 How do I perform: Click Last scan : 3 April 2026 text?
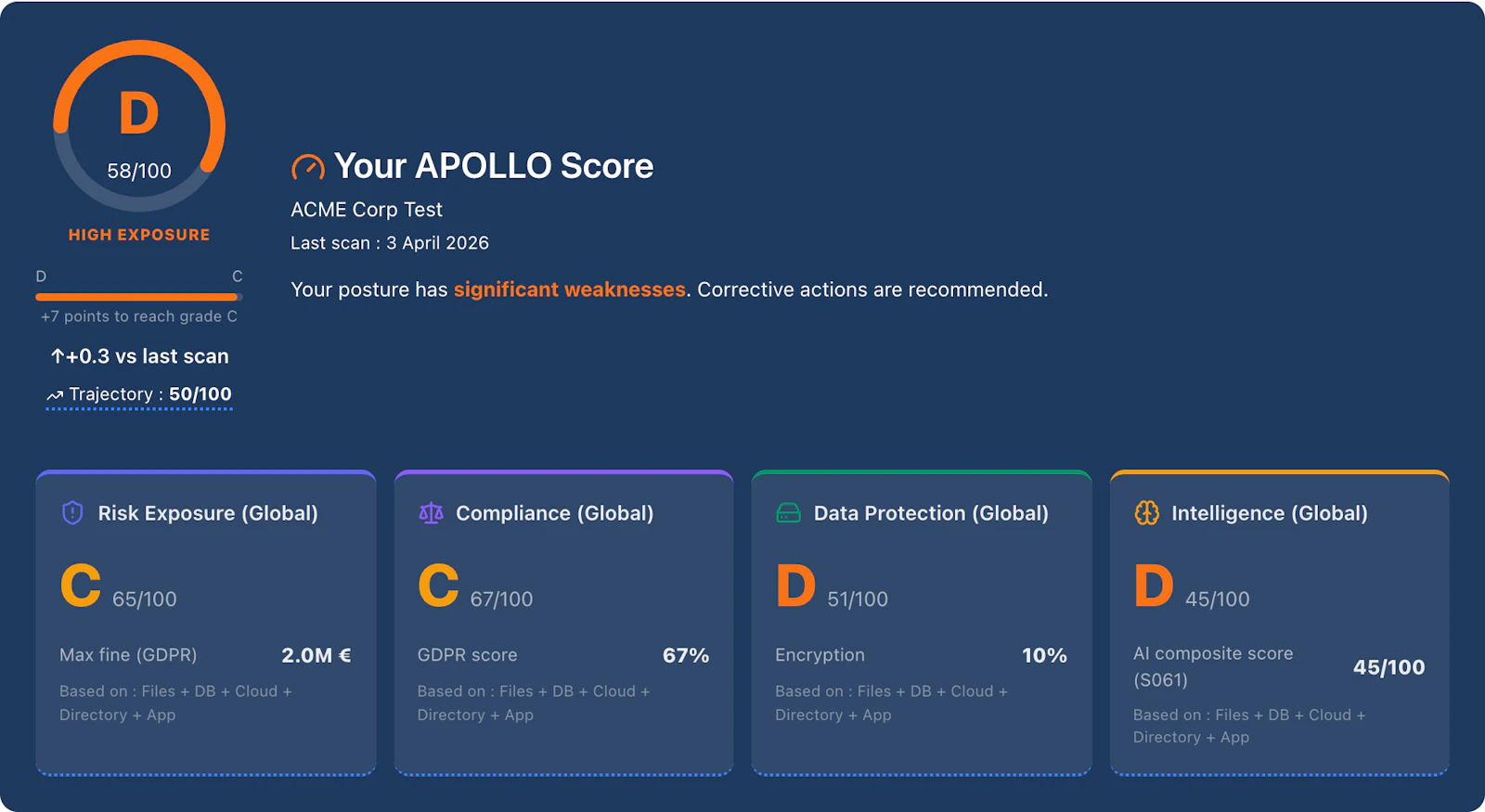390,242
